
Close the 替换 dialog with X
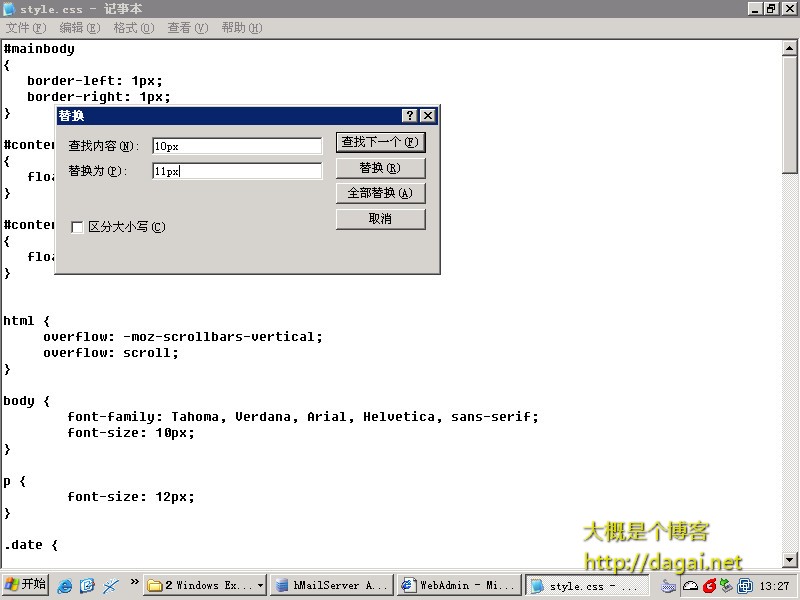[428, 116]
